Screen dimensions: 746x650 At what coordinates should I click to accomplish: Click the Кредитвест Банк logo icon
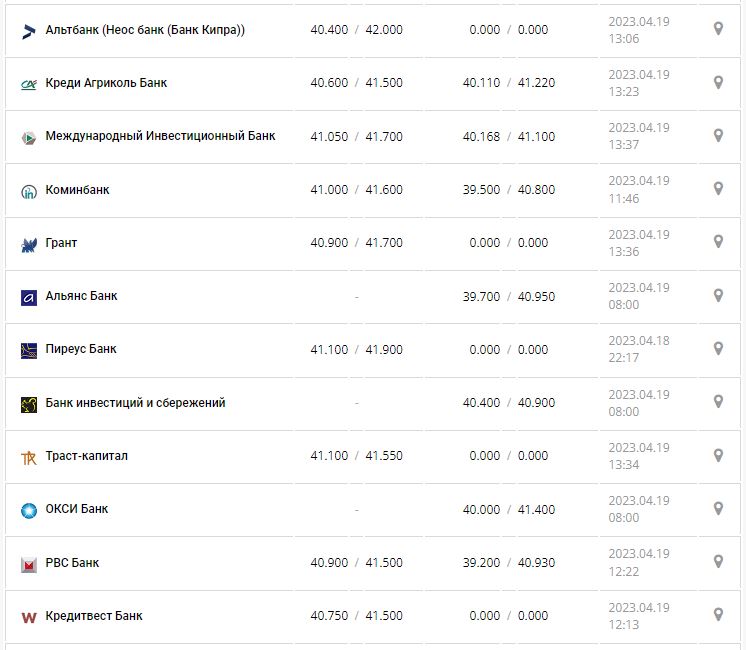[29, 617]
